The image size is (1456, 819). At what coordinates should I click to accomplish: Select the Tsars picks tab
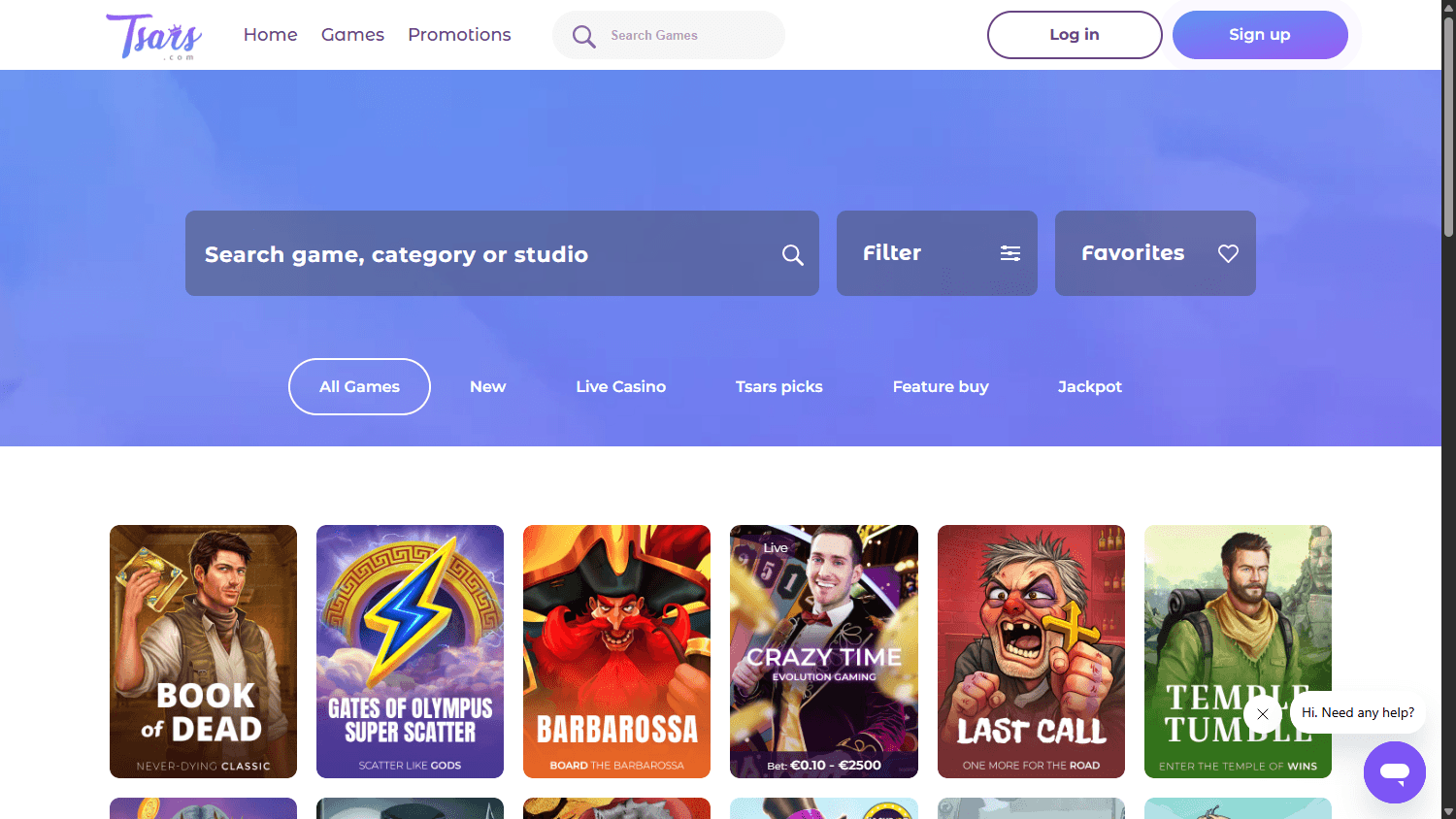pos(779,386)
